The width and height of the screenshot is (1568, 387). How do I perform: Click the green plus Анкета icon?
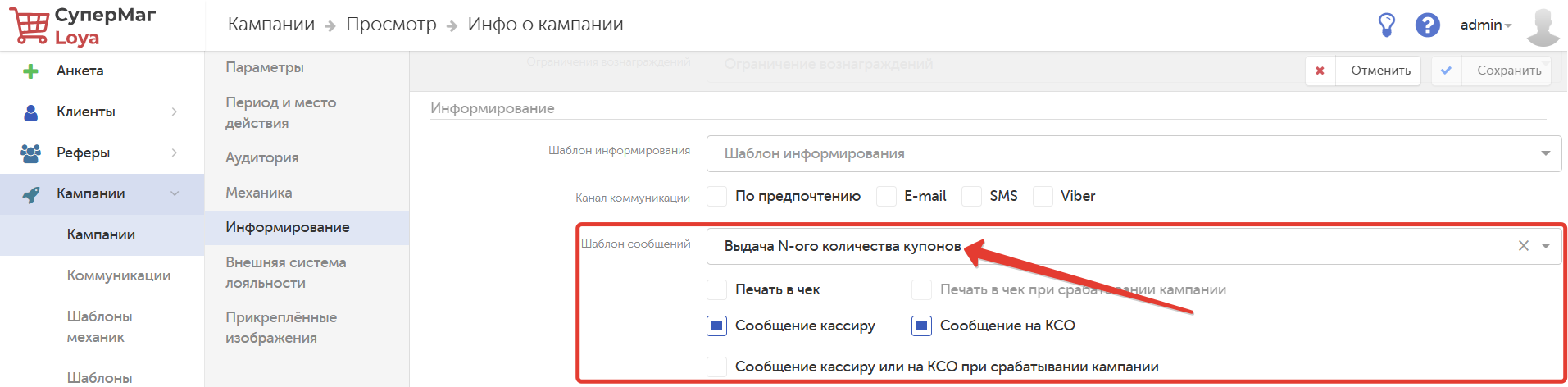point(31,71)
